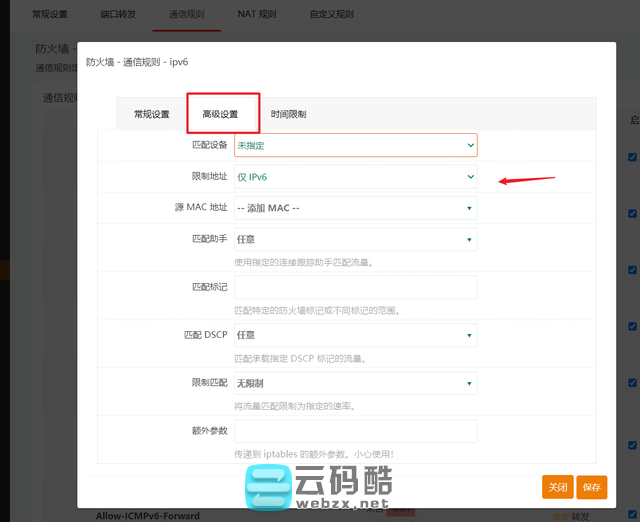Expand the 匹配助手 dropdown
640x522 pixels.
click(x=355, y=239)
